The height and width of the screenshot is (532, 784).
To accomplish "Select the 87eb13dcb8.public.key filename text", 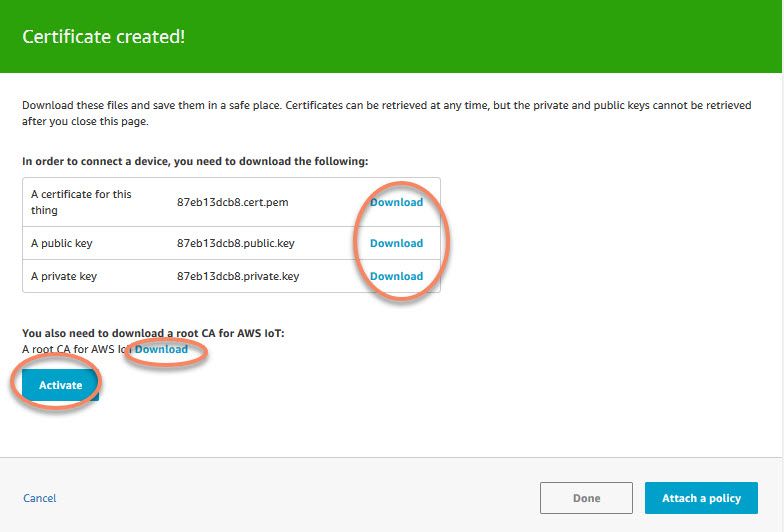I will [236, 243].
